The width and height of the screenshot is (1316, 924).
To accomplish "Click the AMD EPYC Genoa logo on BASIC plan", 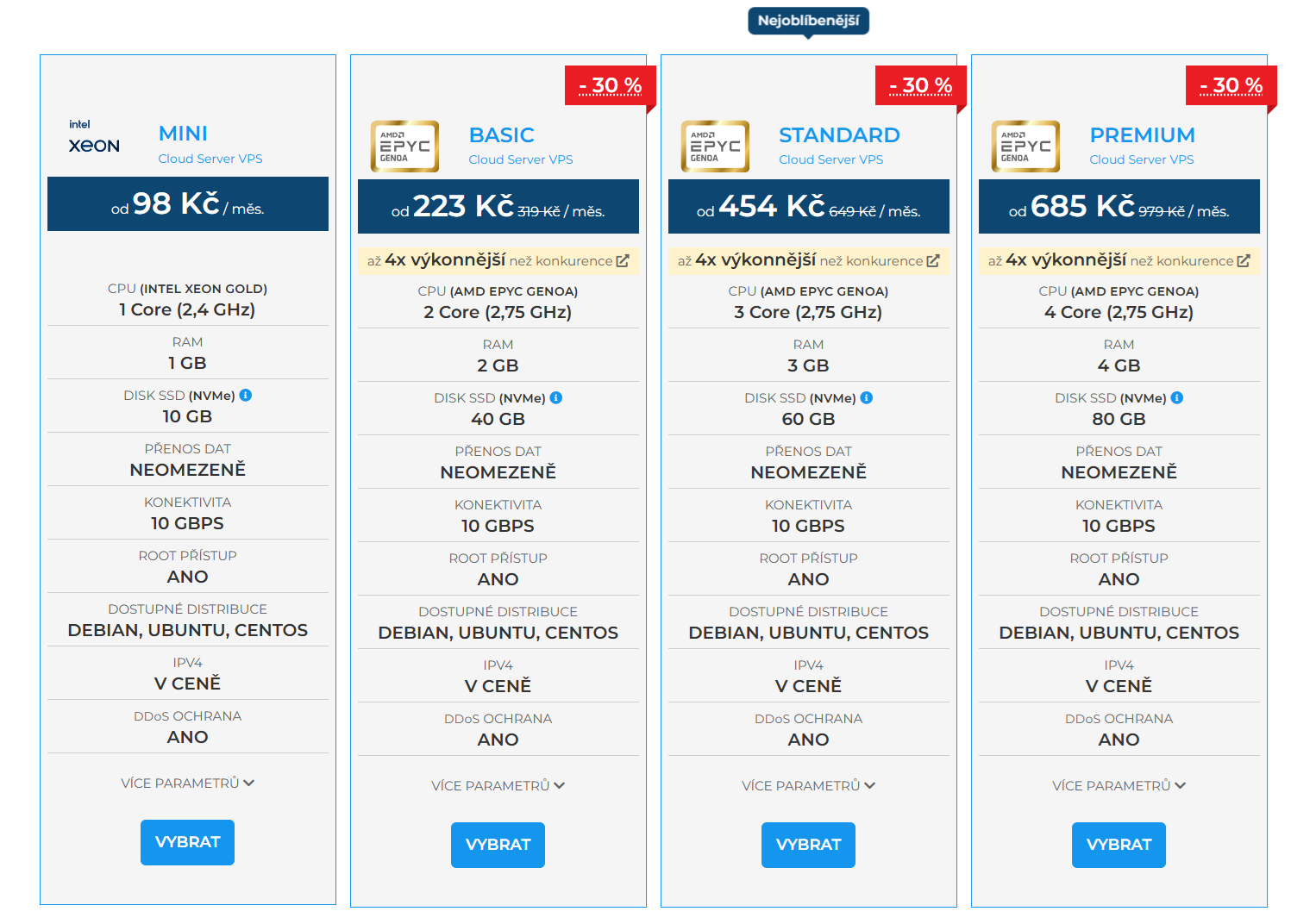I will pos(404,147).
